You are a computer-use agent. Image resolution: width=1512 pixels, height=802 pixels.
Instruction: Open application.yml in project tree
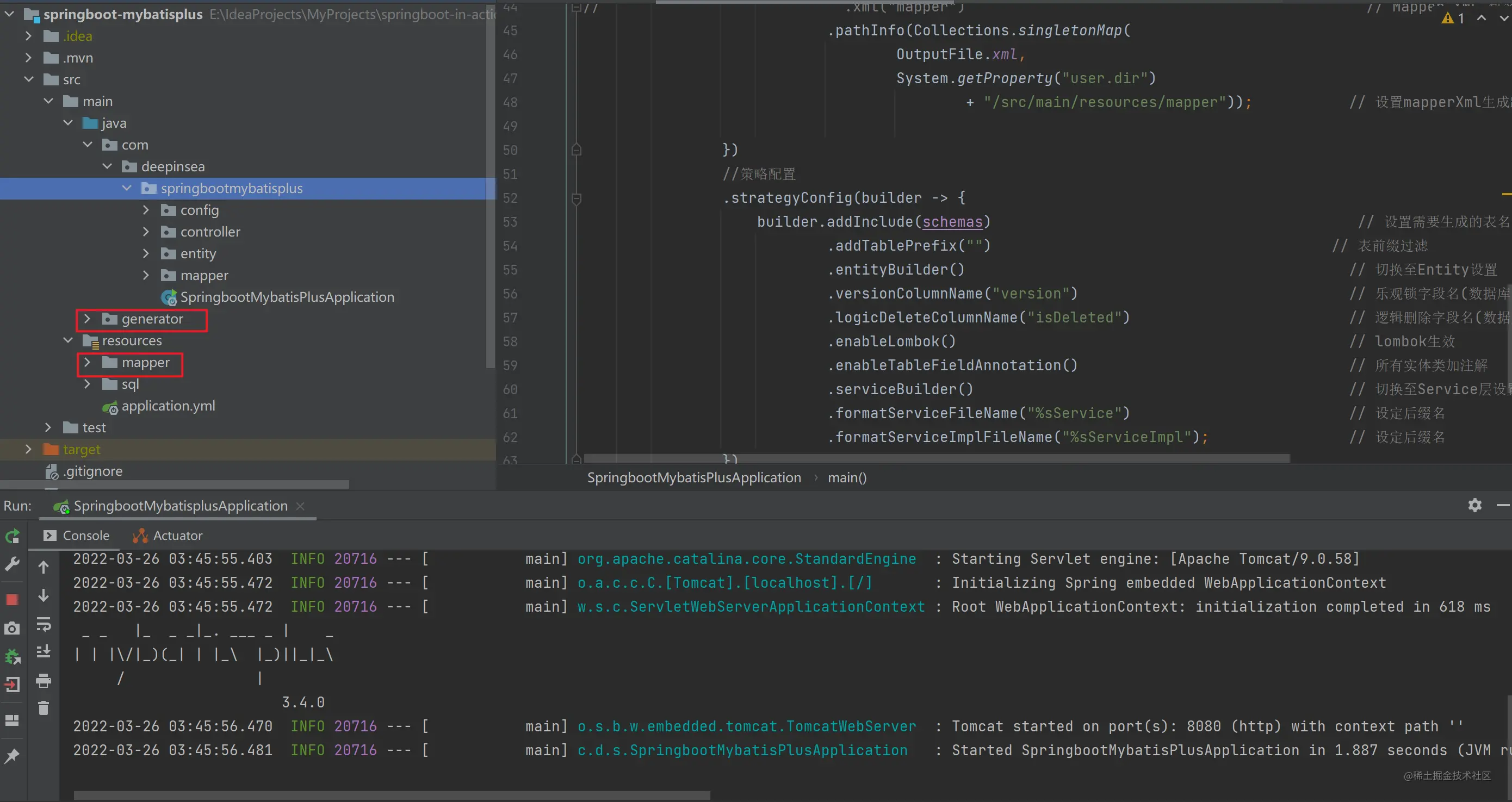click(168, 406)
